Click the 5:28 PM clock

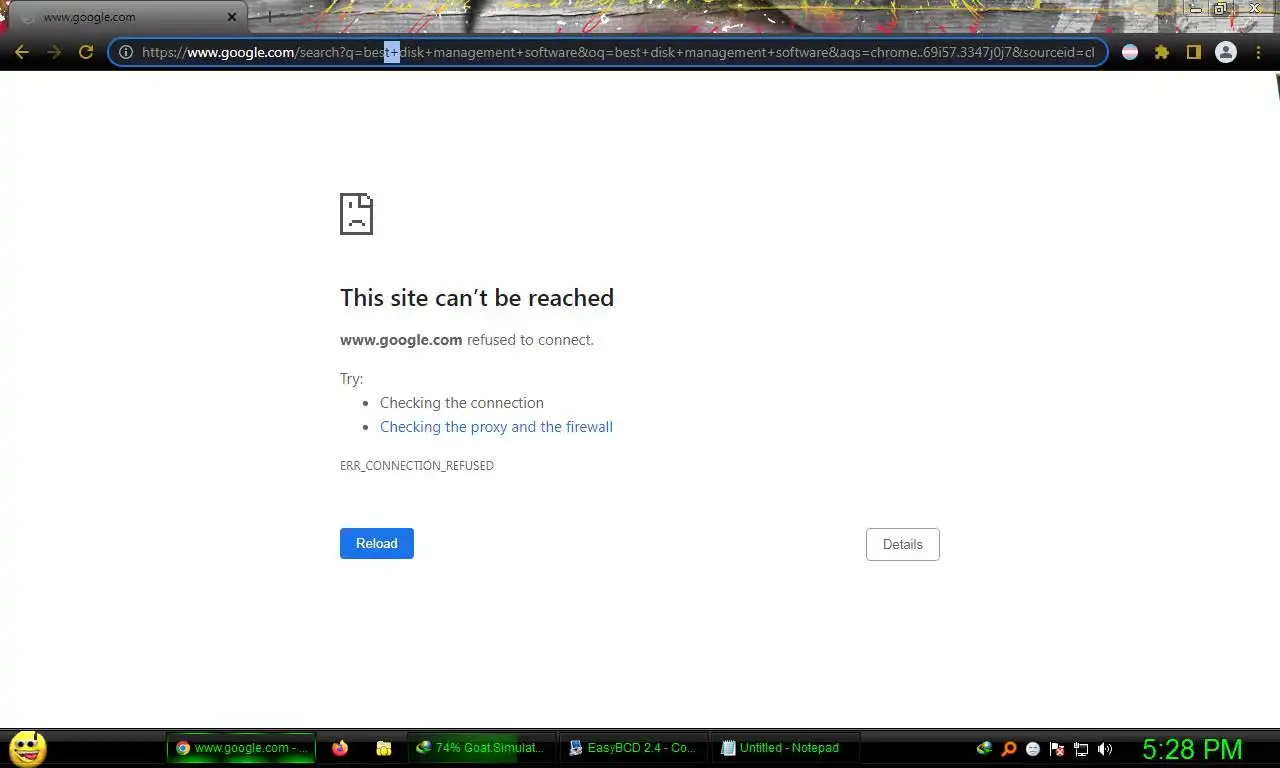click(1192, 749)
